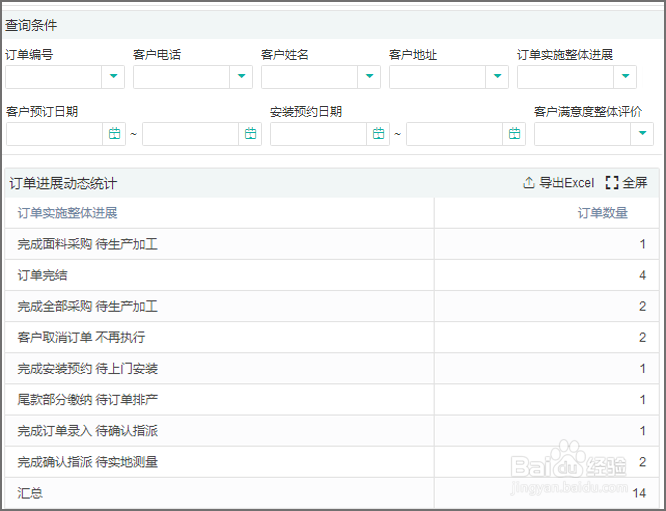
Task: Open calendar for 客户预订日期 end date
Action: point(250,134)
